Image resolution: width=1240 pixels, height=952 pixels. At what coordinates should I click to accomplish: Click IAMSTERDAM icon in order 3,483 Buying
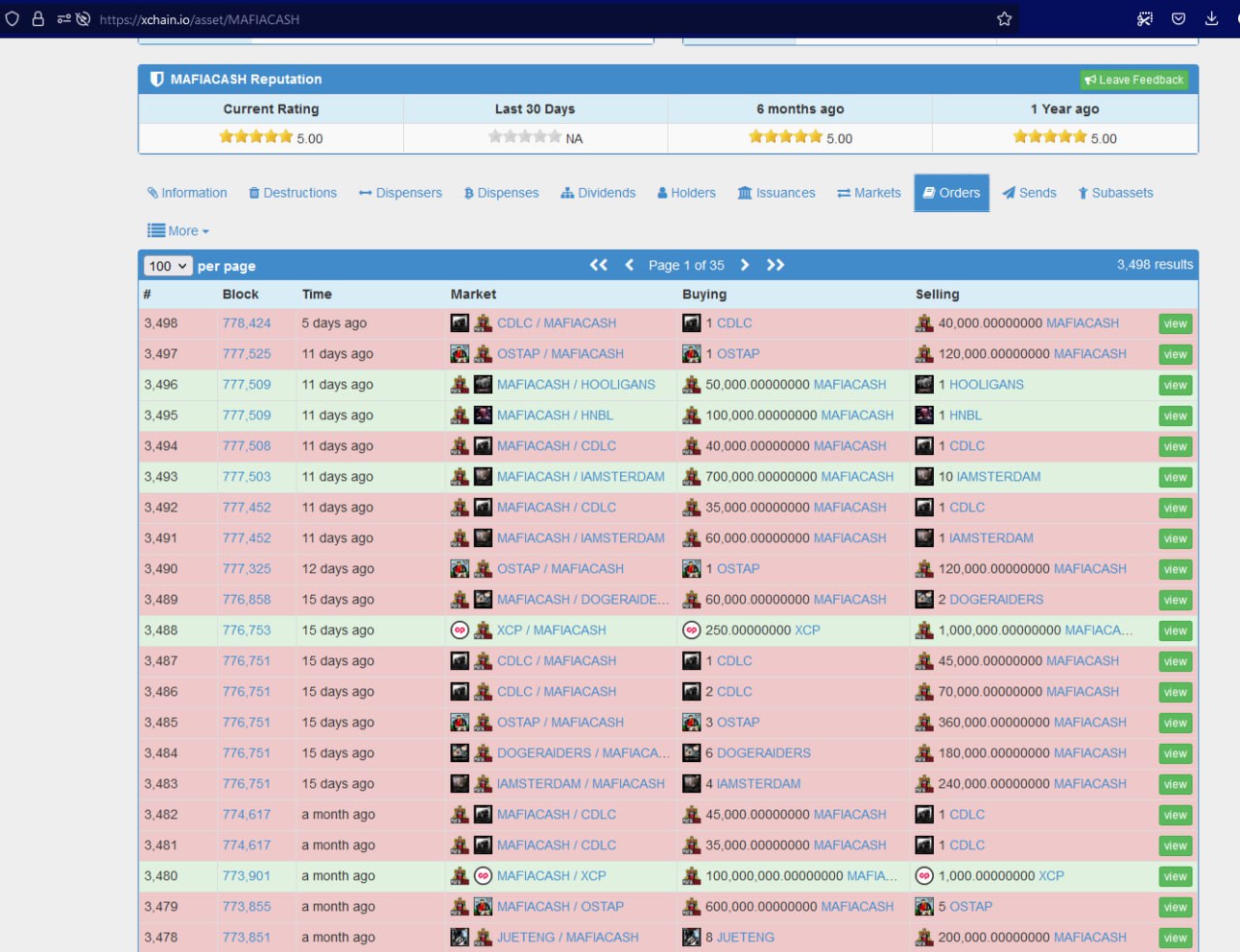[692, 784]
